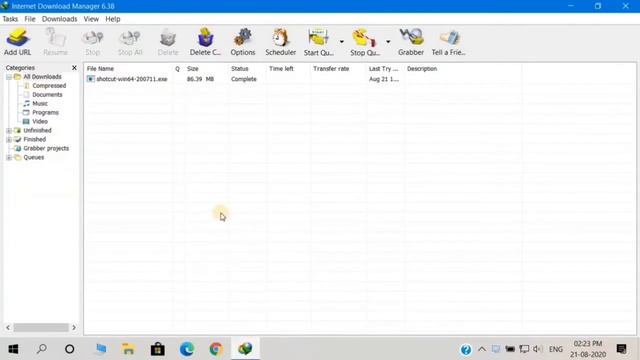Select the All Downloads category

pyautogui.click(x=42, y=77)
